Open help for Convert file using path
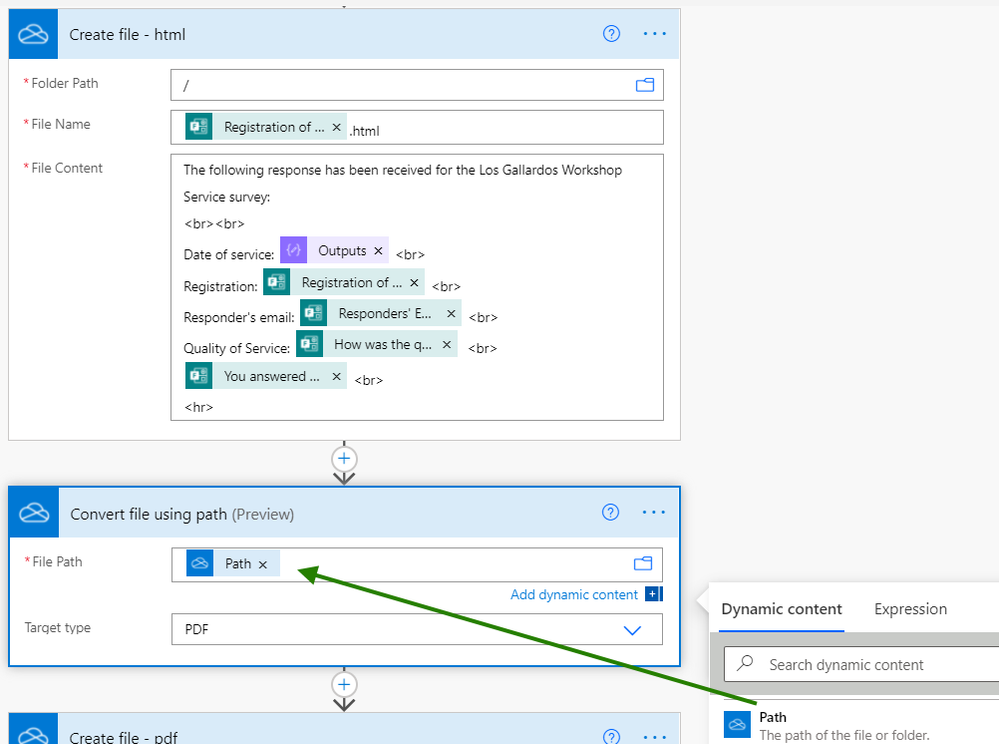Viewport: 999px width, 744px height. [610, 512]
